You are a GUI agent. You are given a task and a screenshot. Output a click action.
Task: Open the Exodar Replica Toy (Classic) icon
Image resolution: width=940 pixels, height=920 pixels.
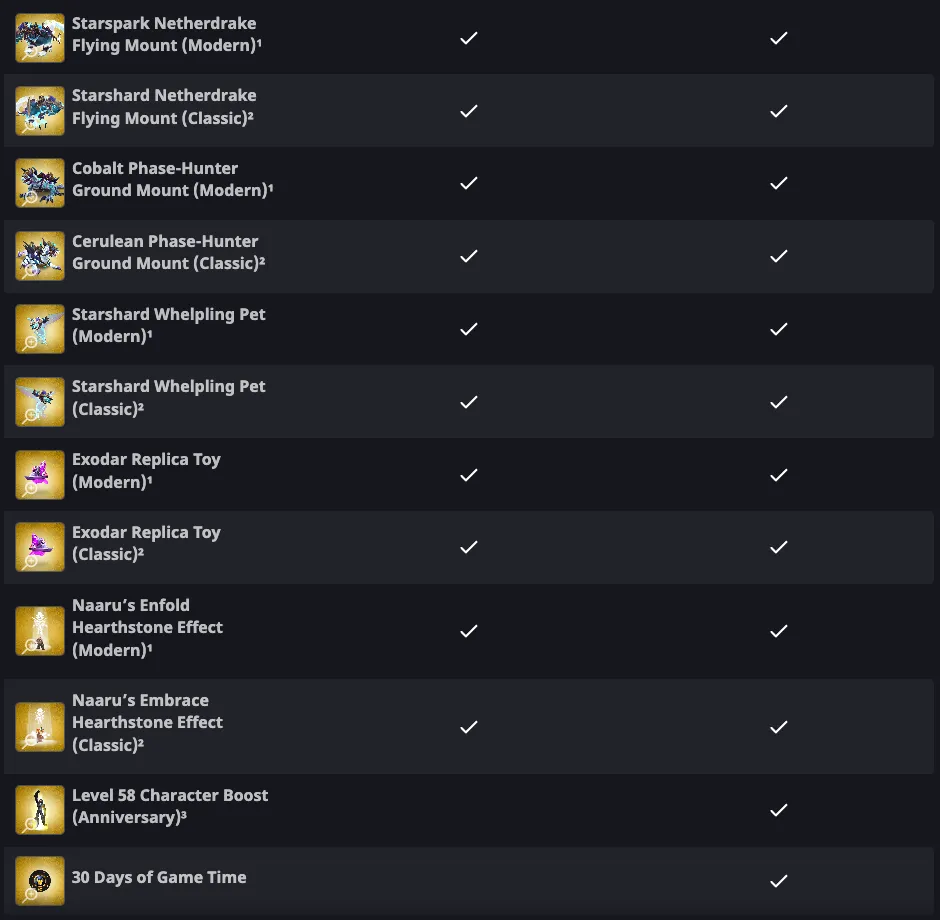(40, 547)
